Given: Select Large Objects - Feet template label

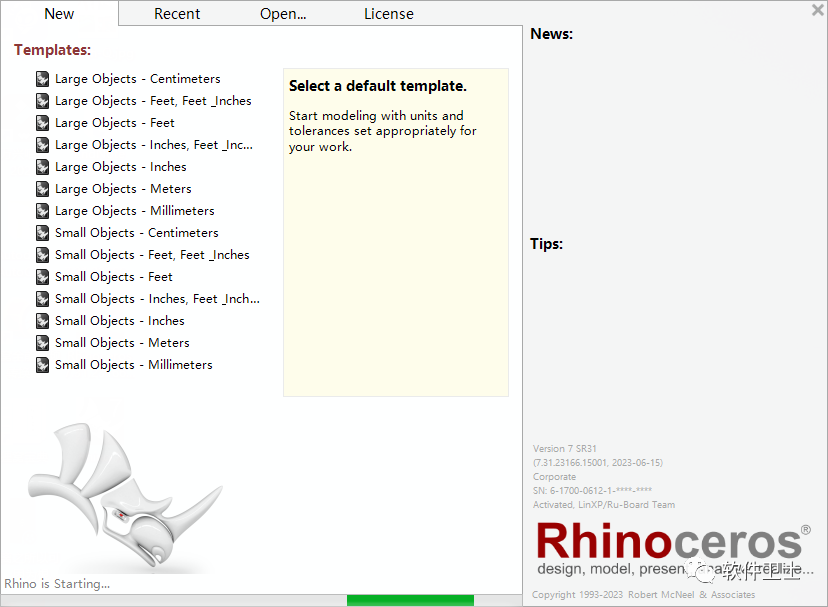Looking at the screenshot, I should (115, 123).
